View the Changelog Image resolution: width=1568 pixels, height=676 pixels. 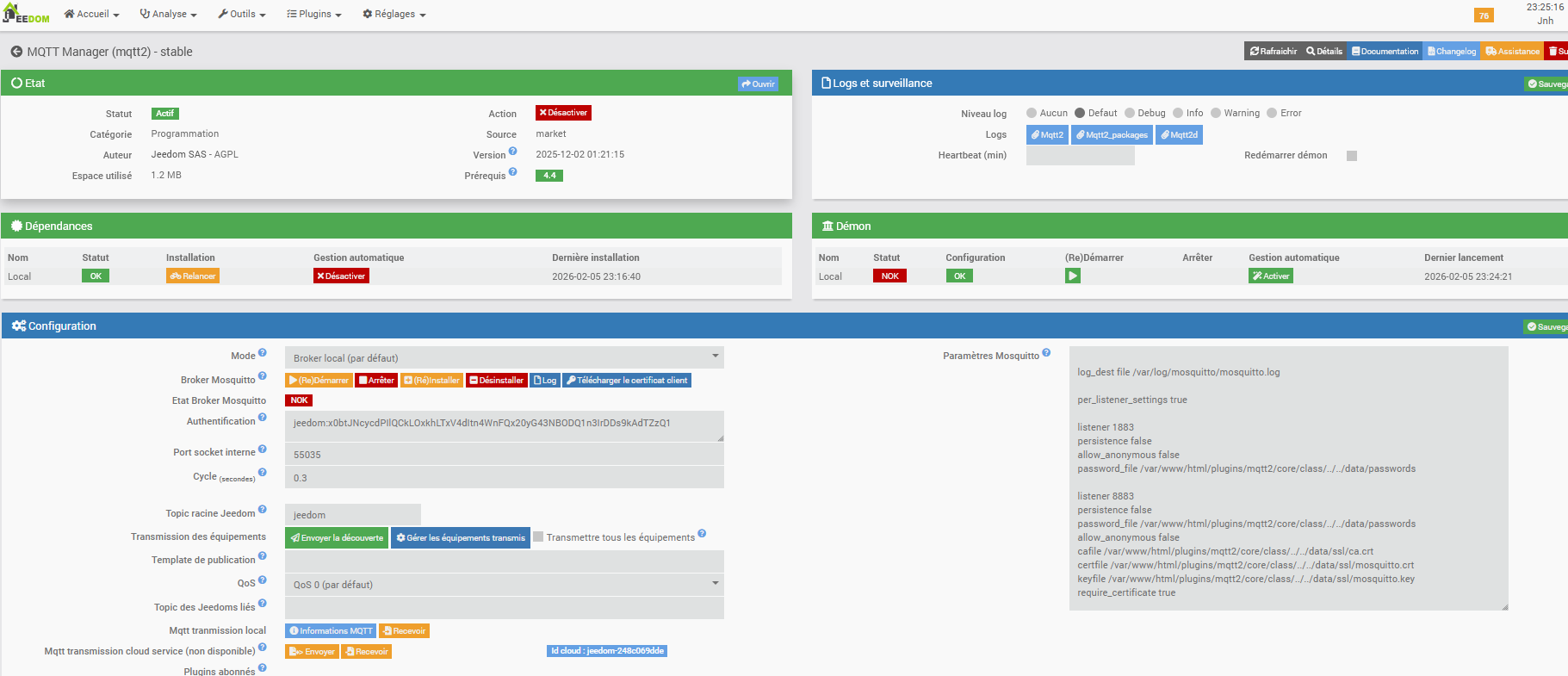(x=1452, y=52)
